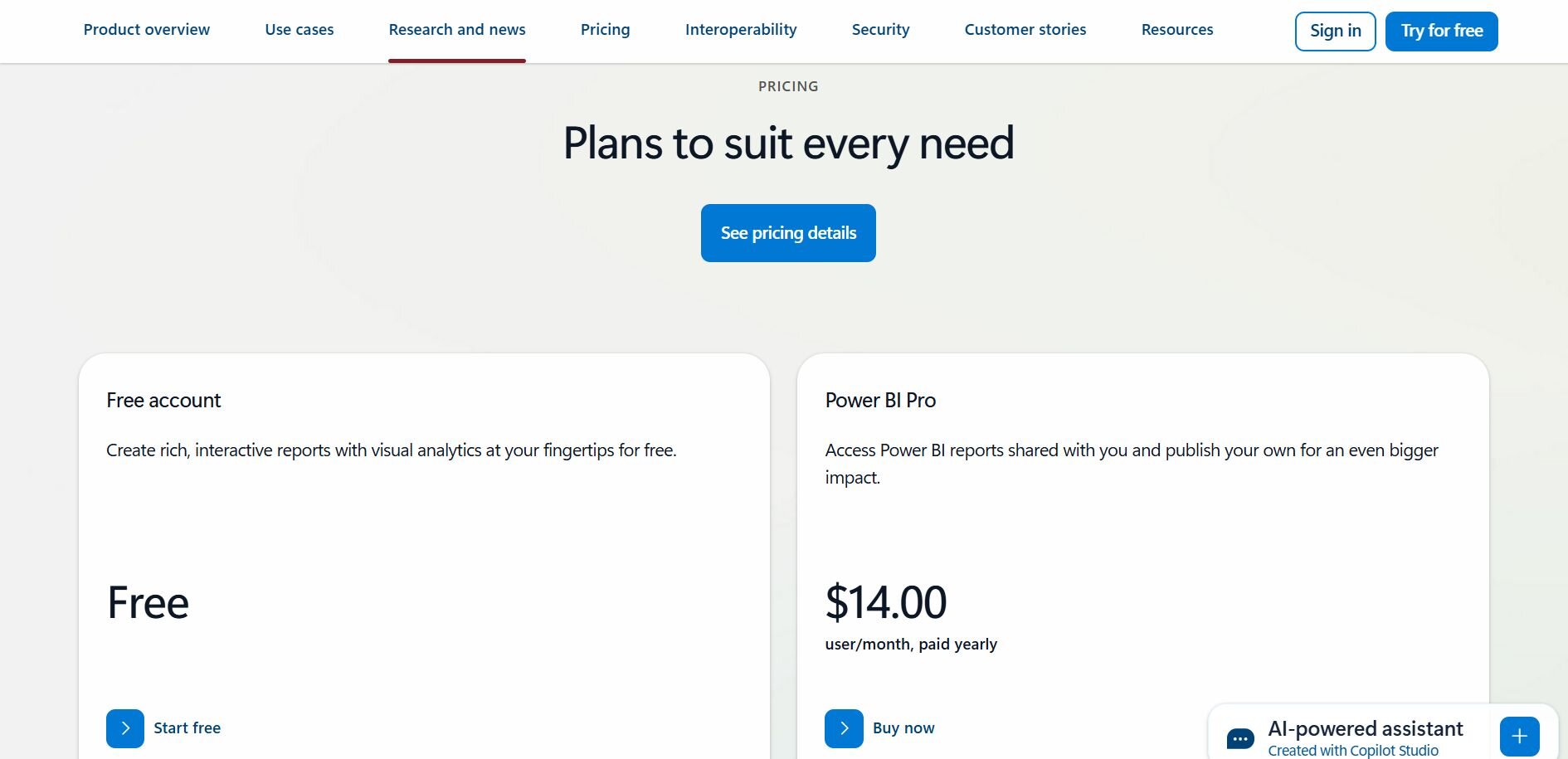
Task: Click the Start free link text
Action: click(x=187, y=728)
